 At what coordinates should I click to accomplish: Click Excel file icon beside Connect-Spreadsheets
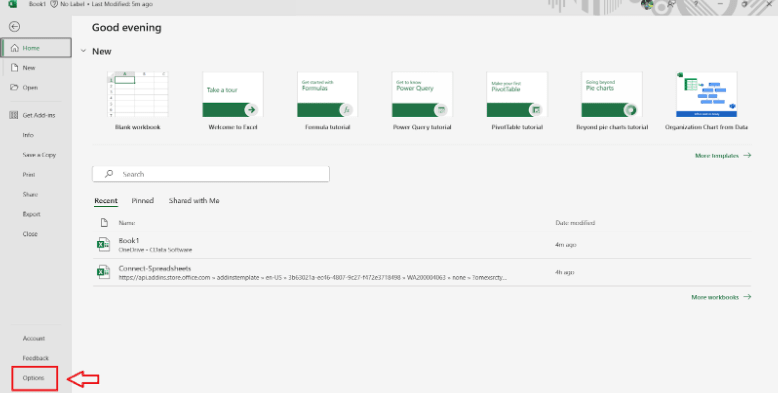pos(103,272)
